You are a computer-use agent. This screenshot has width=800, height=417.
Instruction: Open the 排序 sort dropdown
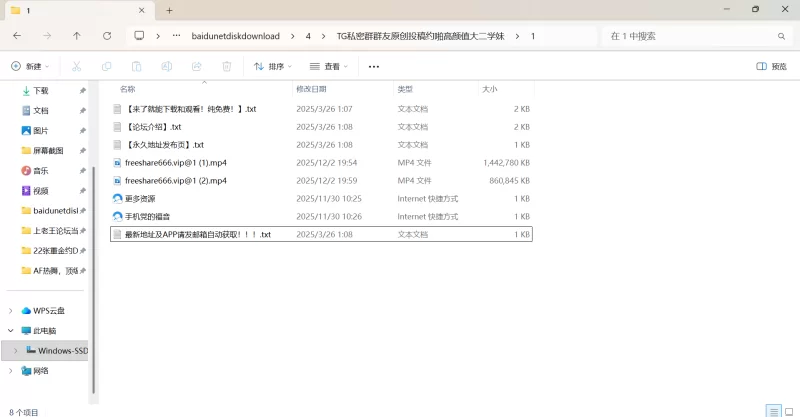coord(273,67)
